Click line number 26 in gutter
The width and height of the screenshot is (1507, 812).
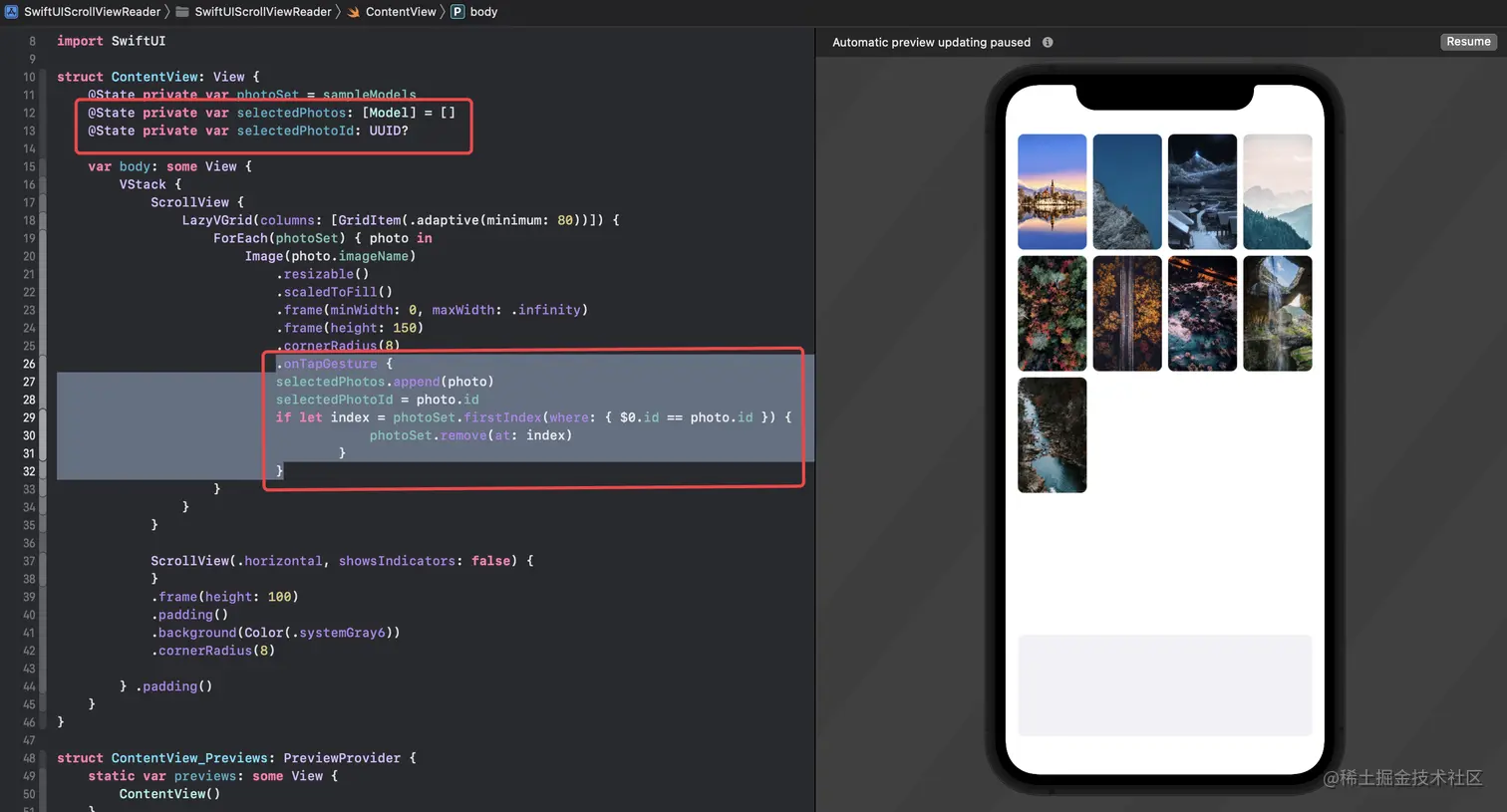tap(29, 364)
